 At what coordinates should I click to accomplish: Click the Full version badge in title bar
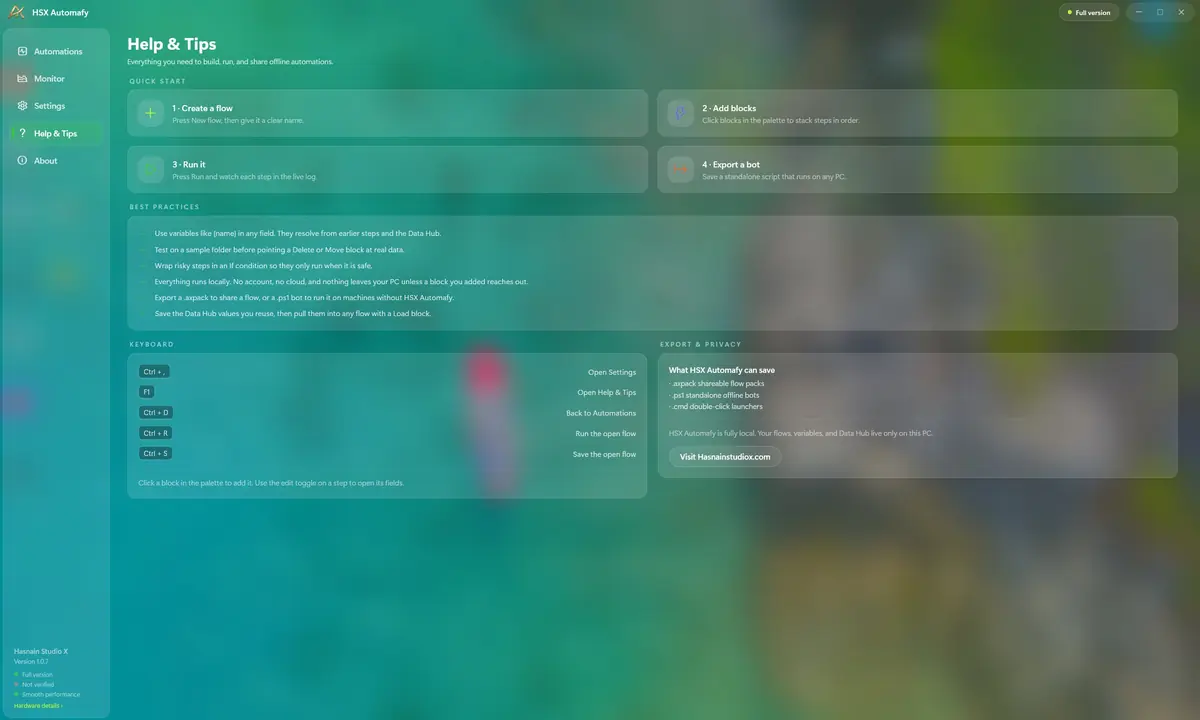[1088, 13]
